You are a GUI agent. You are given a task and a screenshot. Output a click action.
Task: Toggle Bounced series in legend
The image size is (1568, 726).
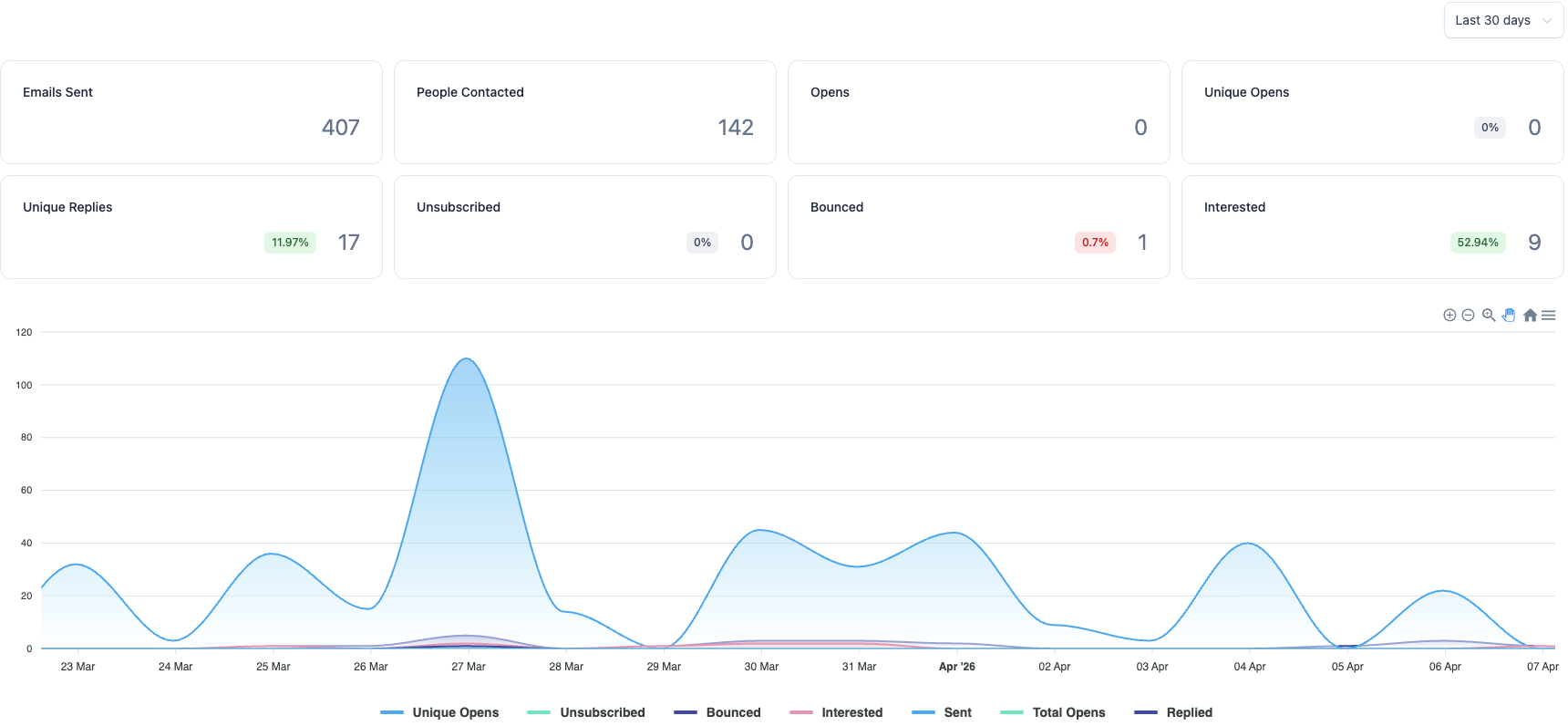(717, 712)
